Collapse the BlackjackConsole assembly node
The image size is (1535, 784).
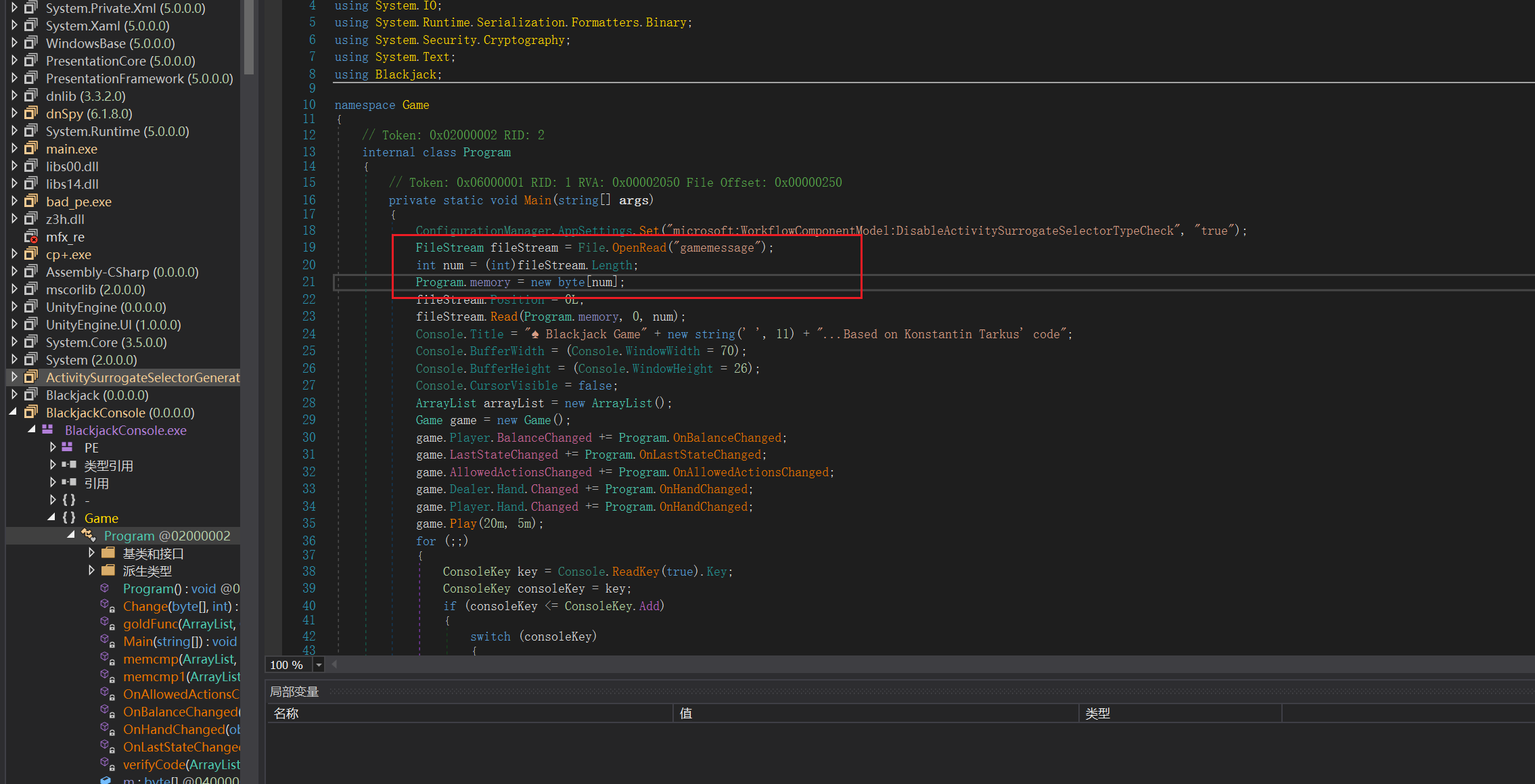coord(14,413)
